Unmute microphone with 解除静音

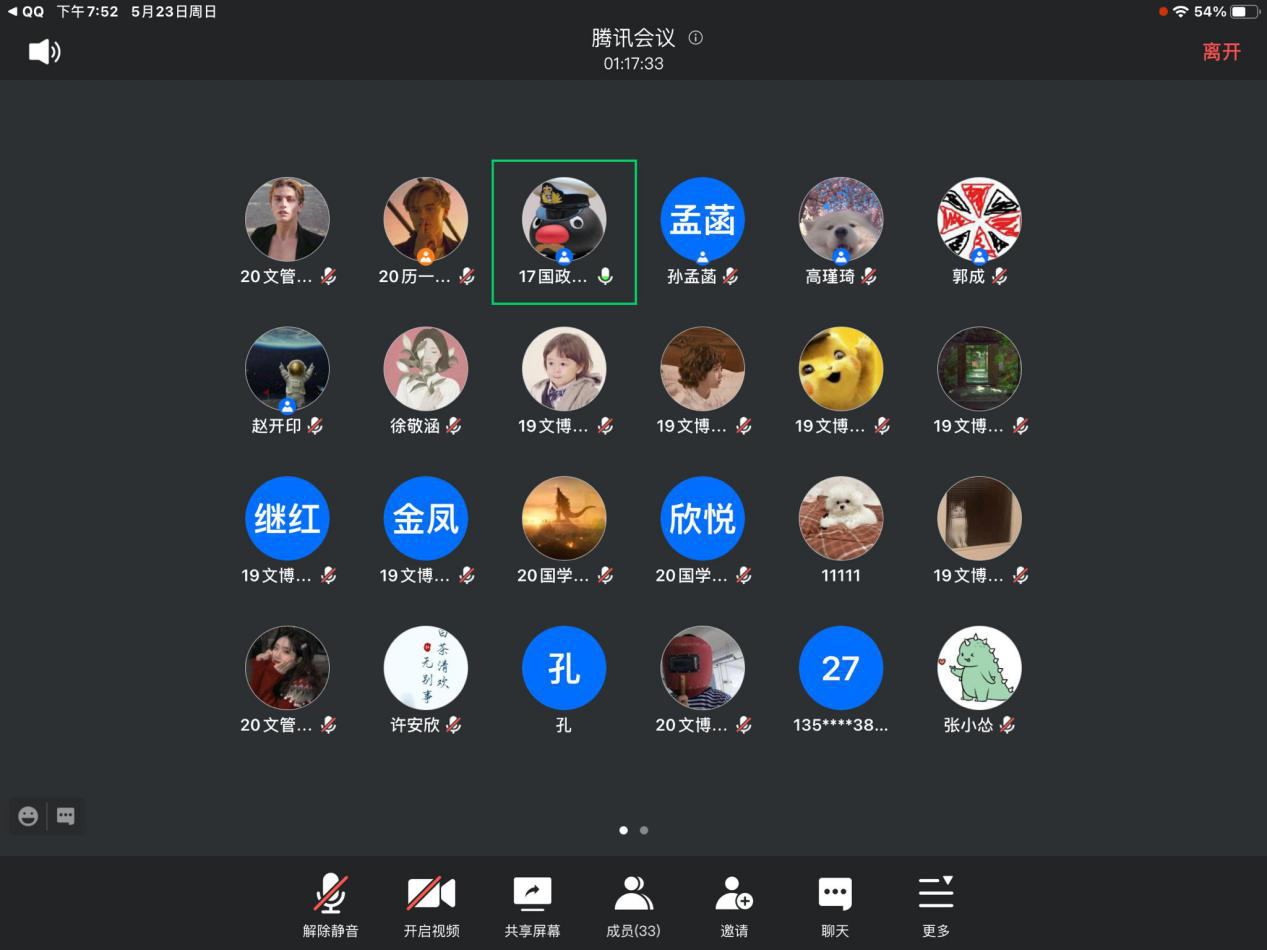[331, 905]
